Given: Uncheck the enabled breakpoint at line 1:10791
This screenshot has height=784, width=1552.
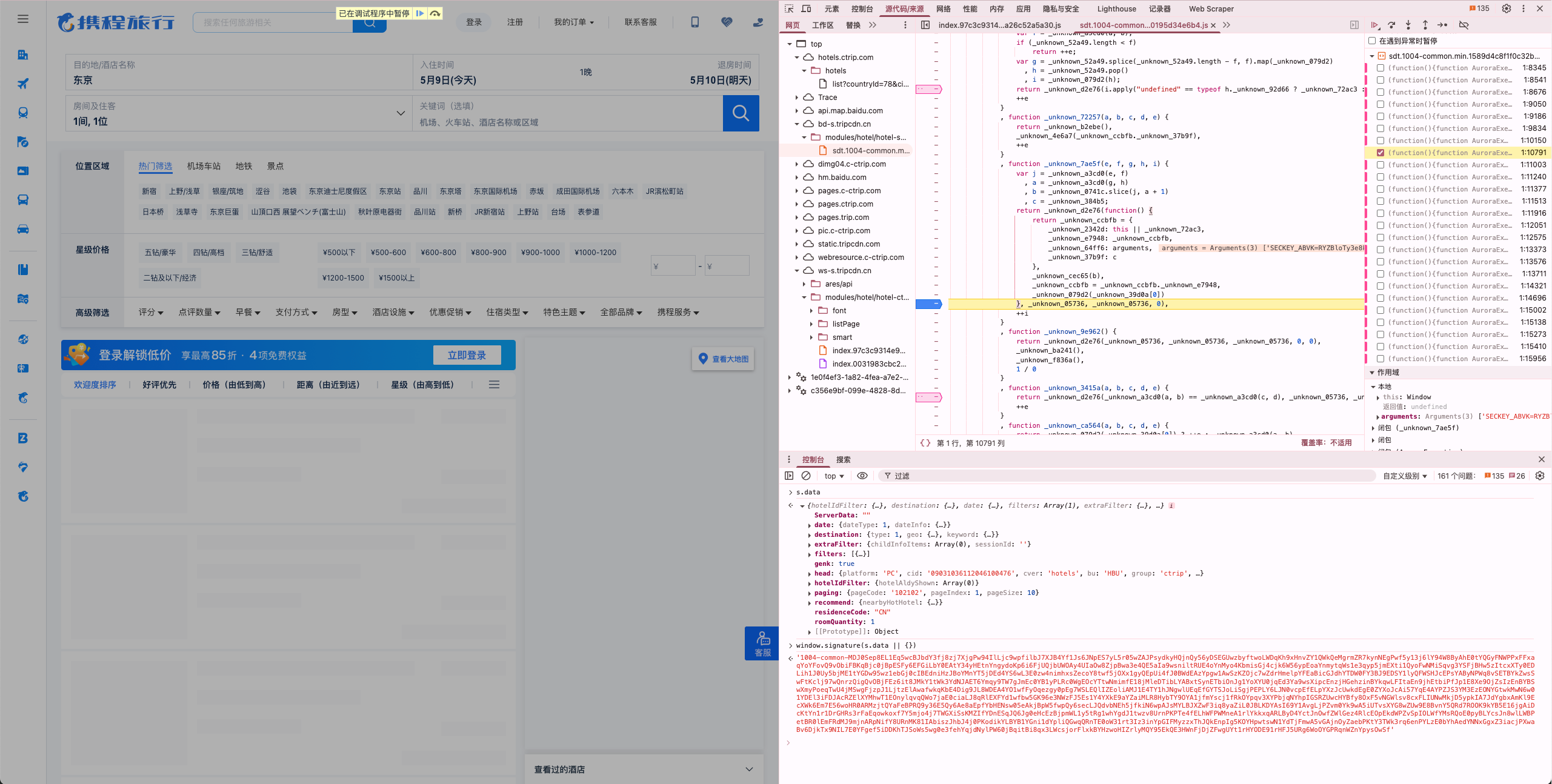Looking at the screenshot, I should tap(1380, 153).
